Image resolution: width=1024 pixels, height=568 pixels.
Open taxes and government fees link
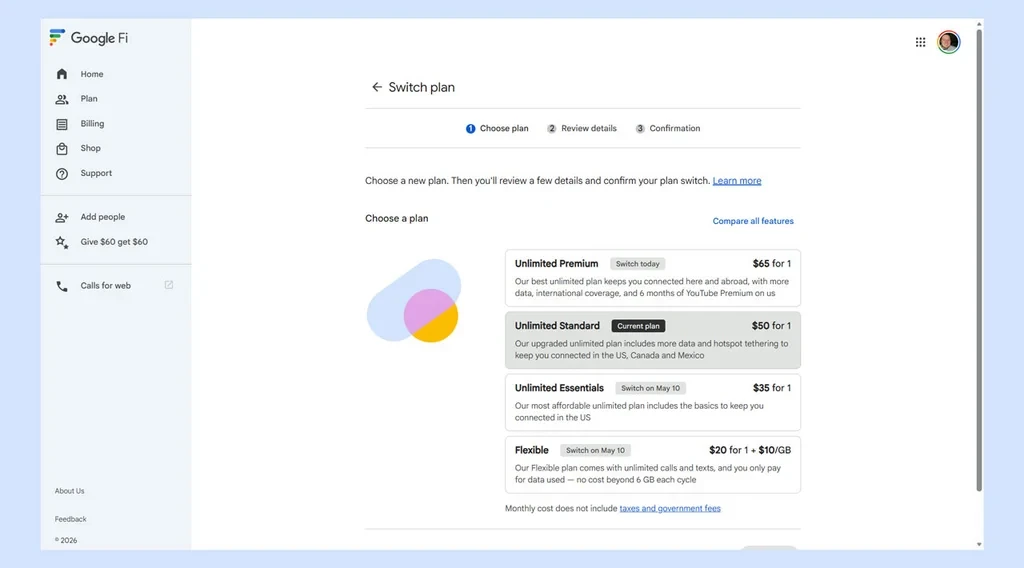point(670,509)
